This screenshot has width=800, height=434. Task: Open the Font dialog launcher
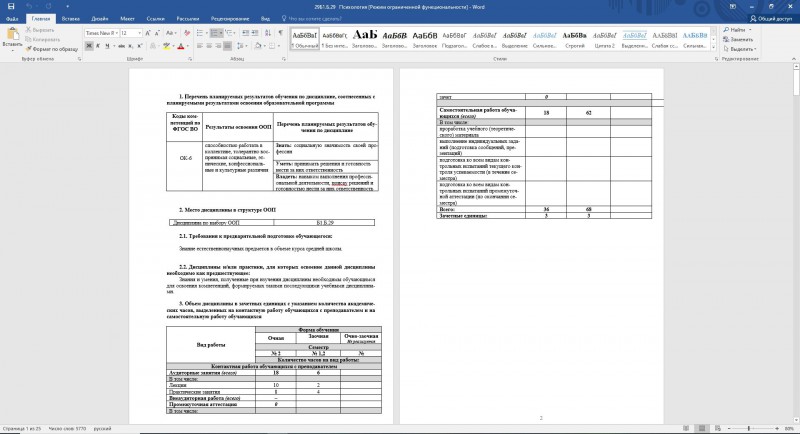pos(190,59)
